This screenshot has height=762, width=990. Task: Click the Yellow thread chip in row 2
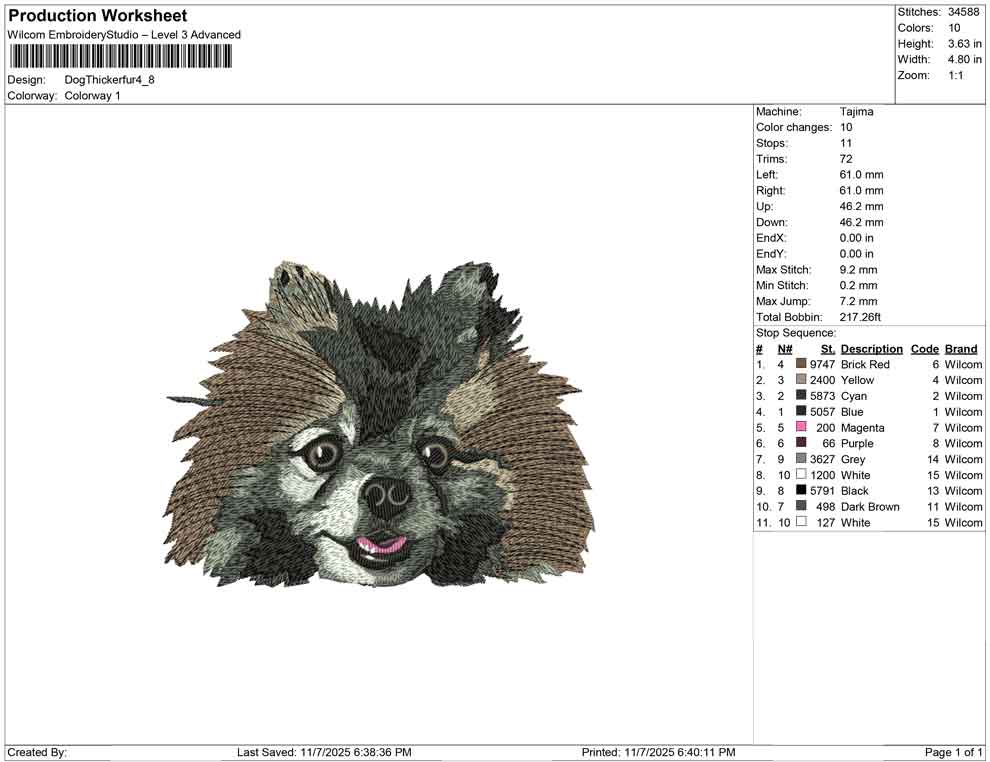click(x=800, y=380)
